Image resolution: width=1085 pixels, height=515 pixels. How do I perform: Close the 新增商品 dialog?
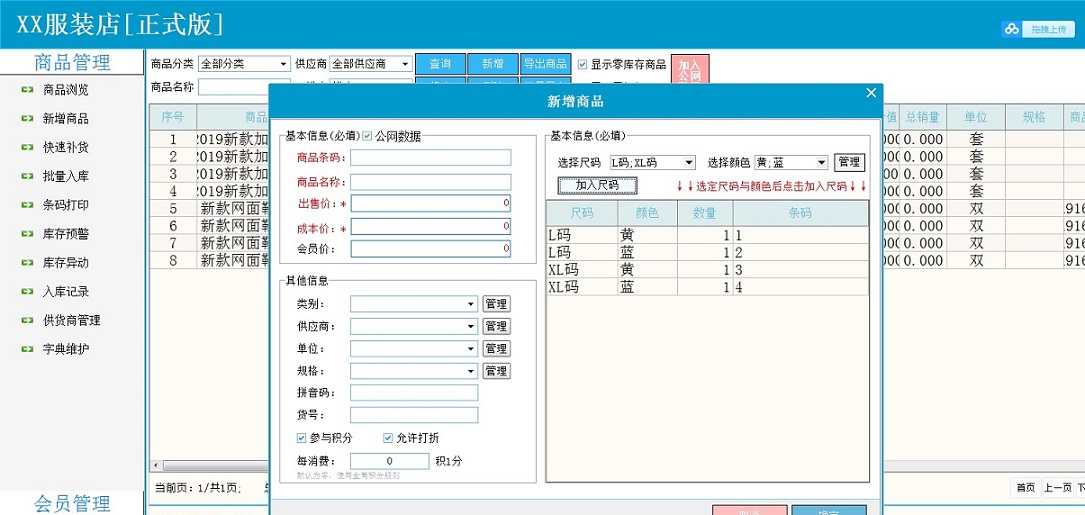[871, 93]
